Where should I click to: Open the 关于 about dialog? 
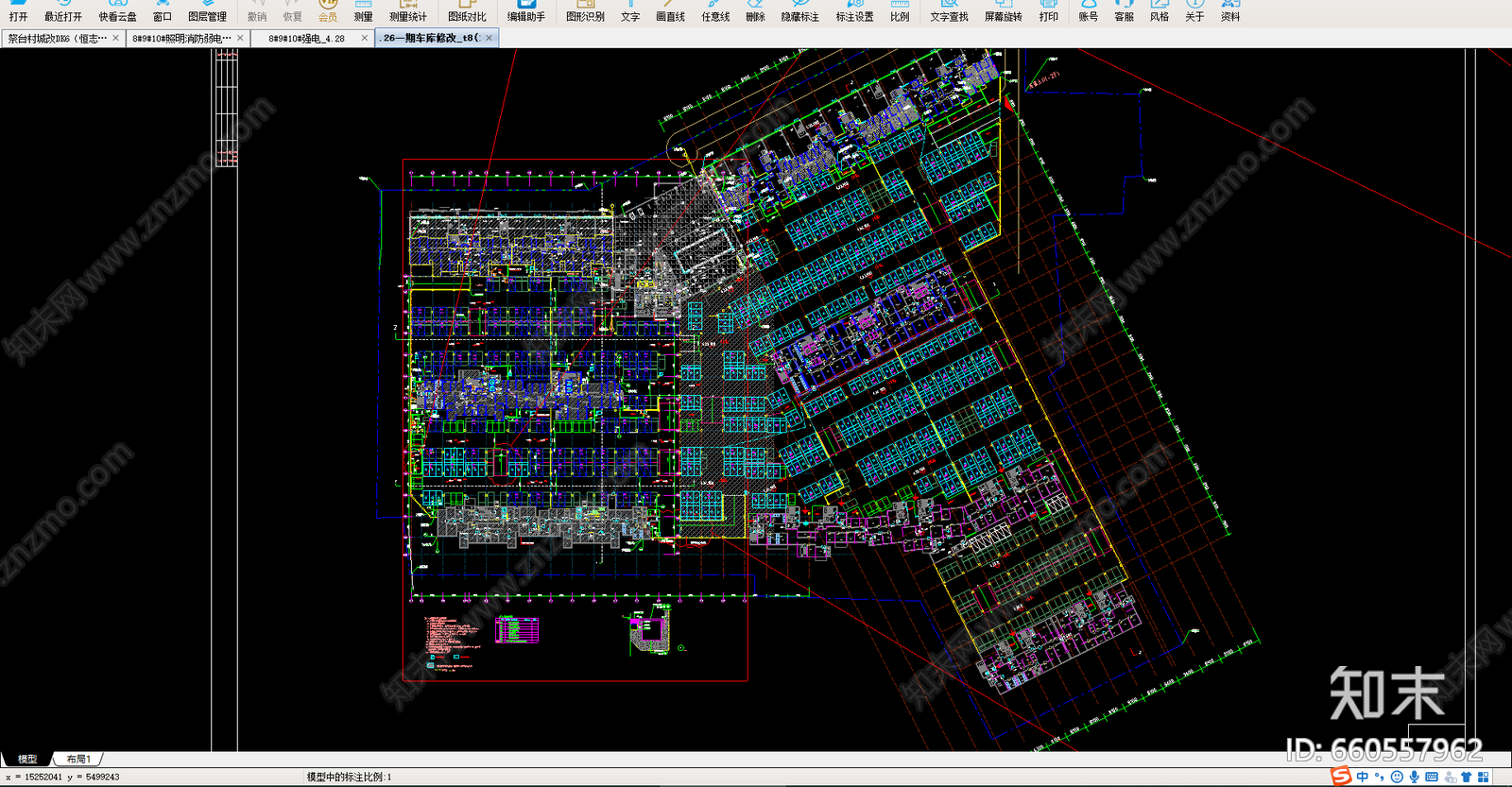[x=1194, y=11]
